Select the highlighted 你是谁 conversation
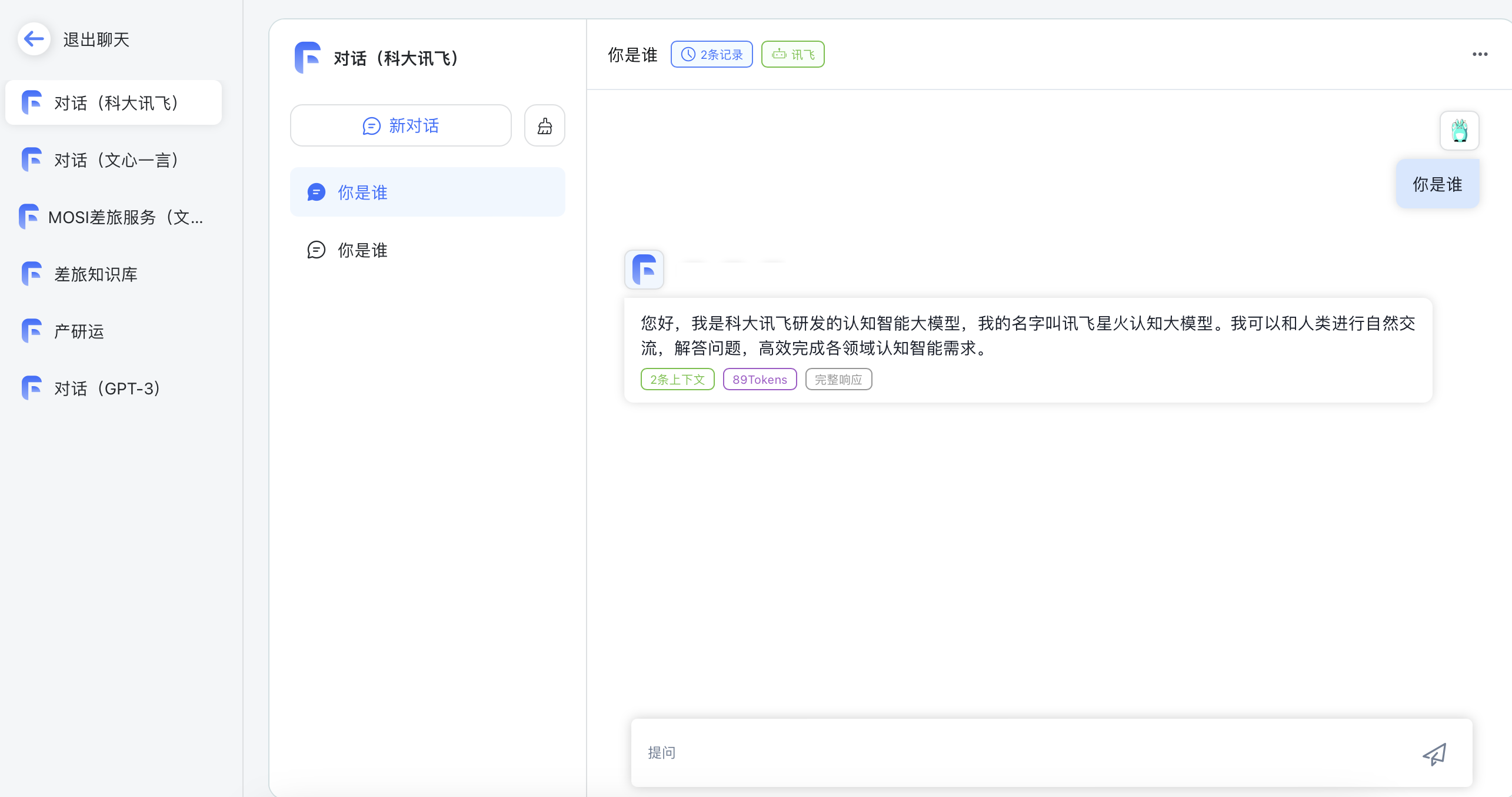This screenshot has width=1512, height=797. (428, 192)
